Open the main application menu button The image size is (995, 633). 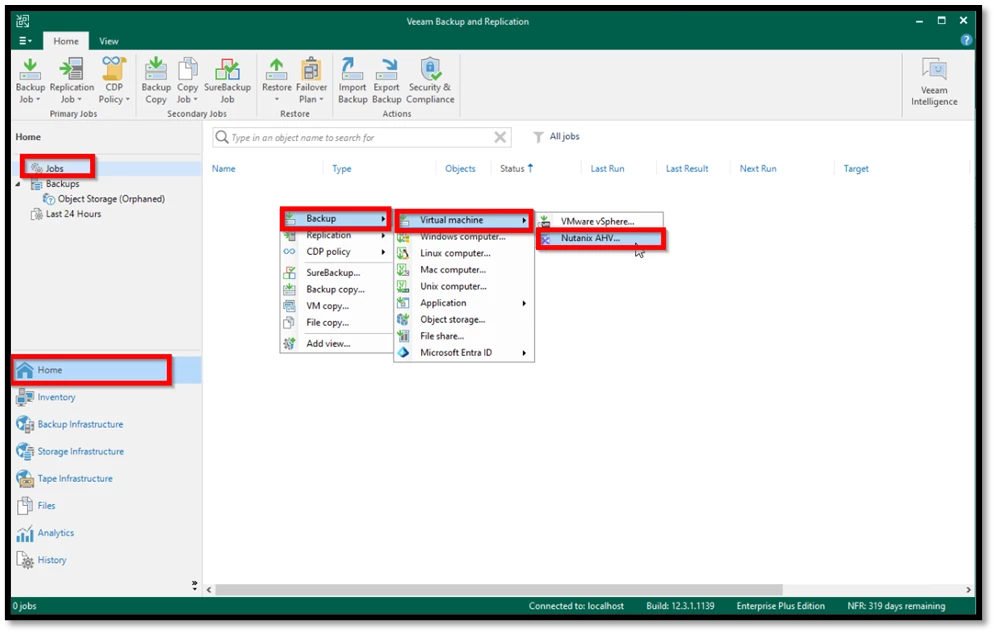click(25, 41)
